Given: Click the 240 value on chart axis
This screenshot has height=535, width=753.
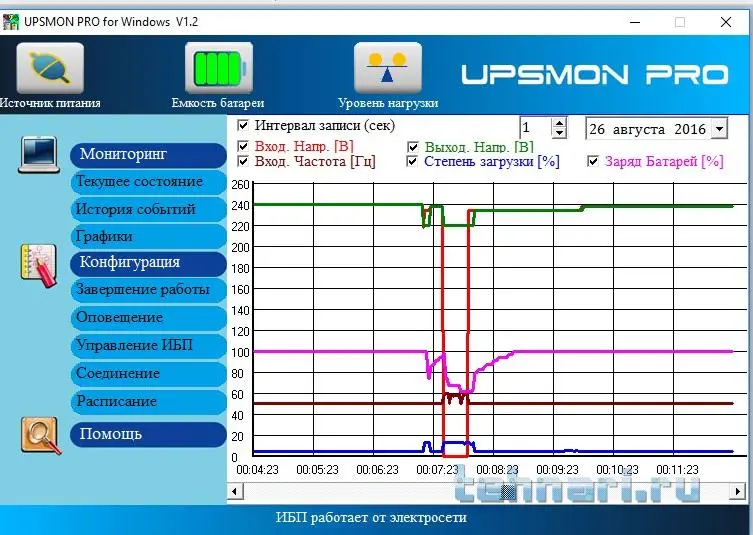Looking at the screenshot, I should point(241,206).
